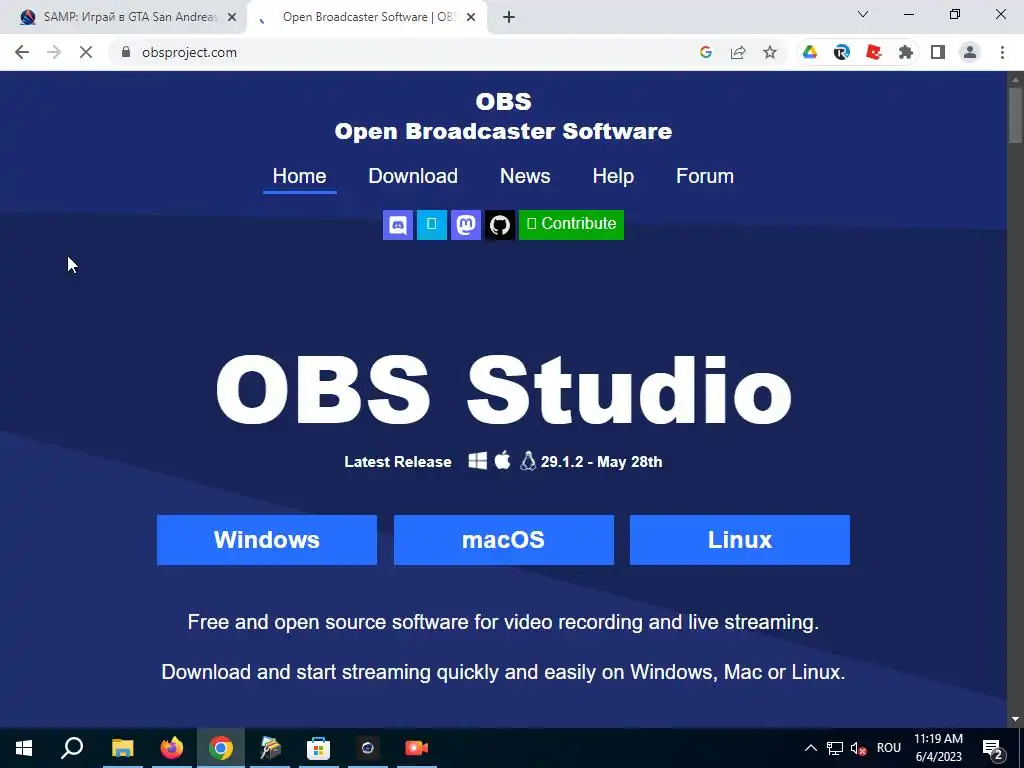Download OBS for macOS
Image resolution: width=1024 pixels, height=768 pixels.
[x=504, y=540]
